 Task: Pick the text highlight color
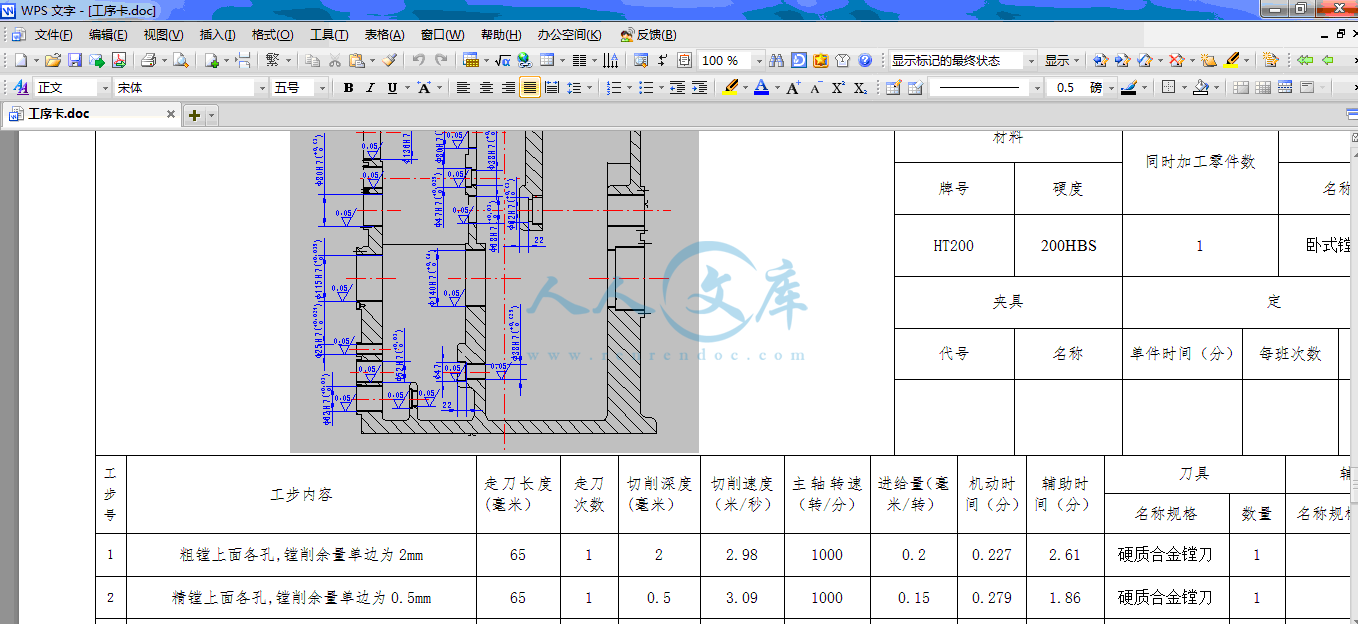pos(730,88)
